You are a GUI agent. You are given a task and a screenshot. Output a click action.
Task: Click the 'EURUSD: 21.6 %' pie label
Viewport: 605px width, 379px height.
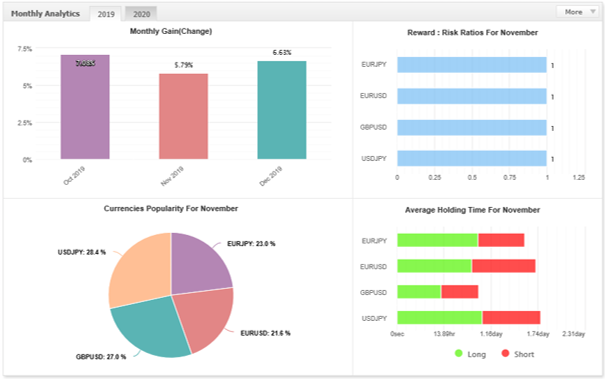tap(265, 333)
